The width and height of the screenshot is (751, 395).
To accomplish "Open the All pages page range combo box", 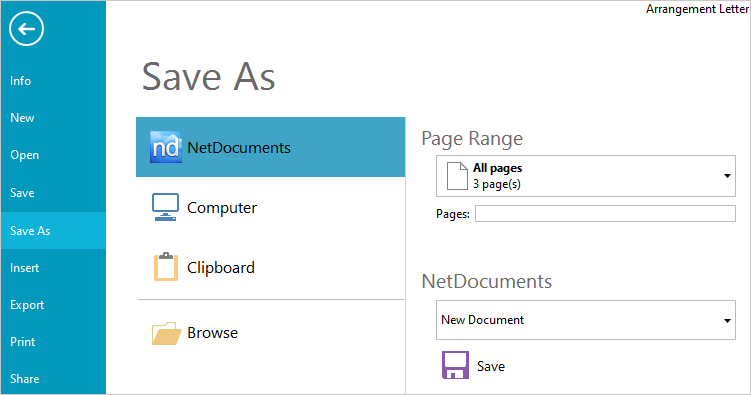I will pyautogui.click(x=586, y=176).
